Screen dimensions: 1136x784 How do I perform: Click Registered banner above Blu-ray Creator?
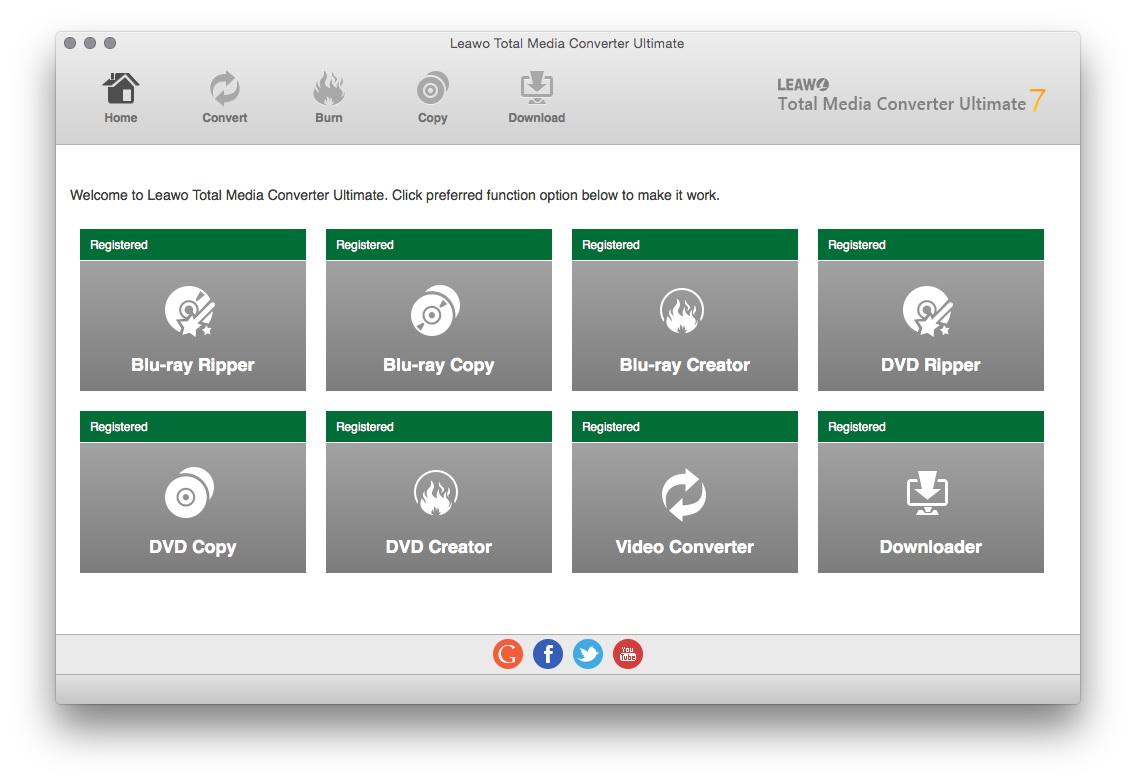tap(685, 245)
